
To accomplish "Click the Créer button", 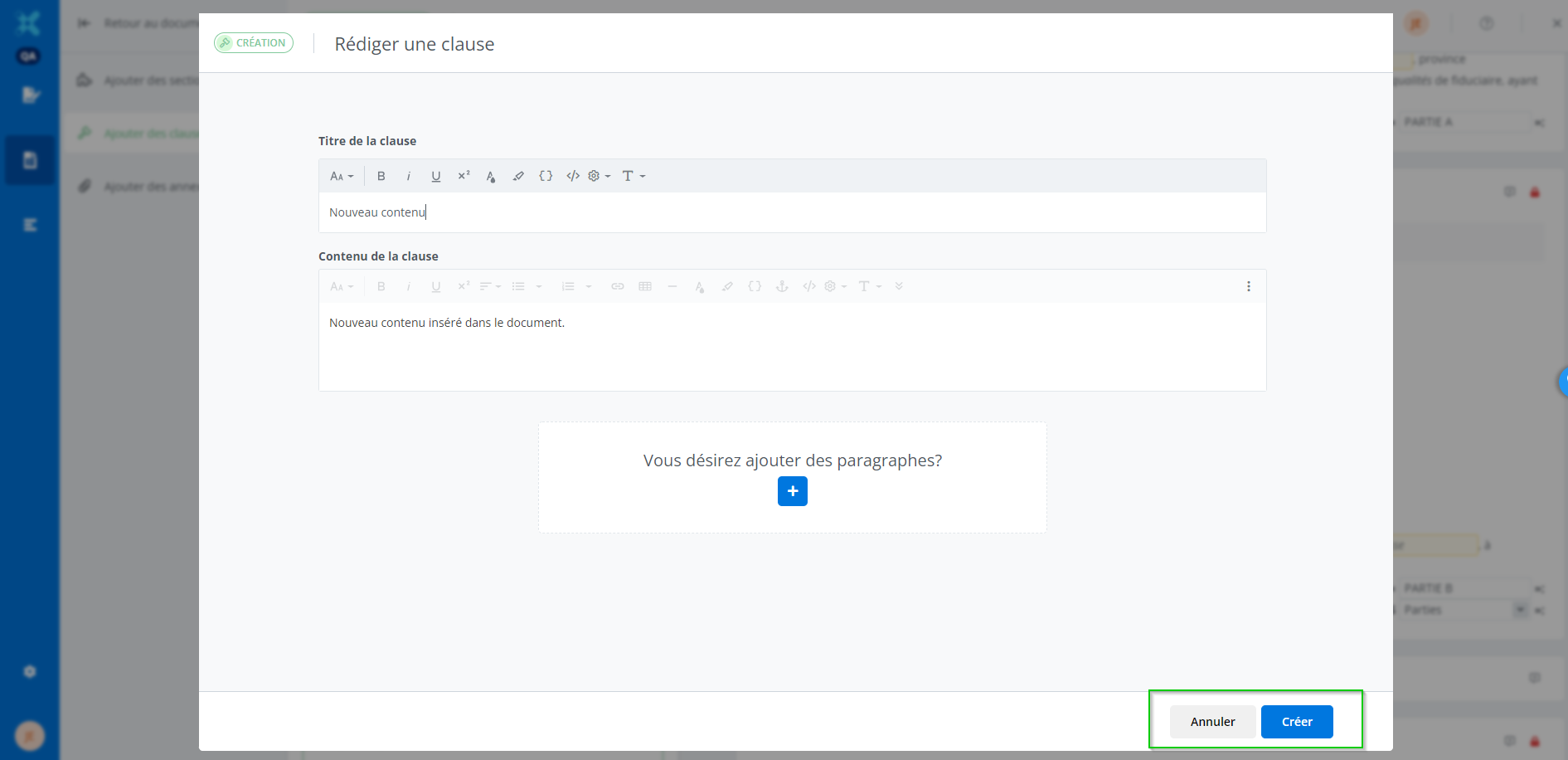I will click(1297, 722).
